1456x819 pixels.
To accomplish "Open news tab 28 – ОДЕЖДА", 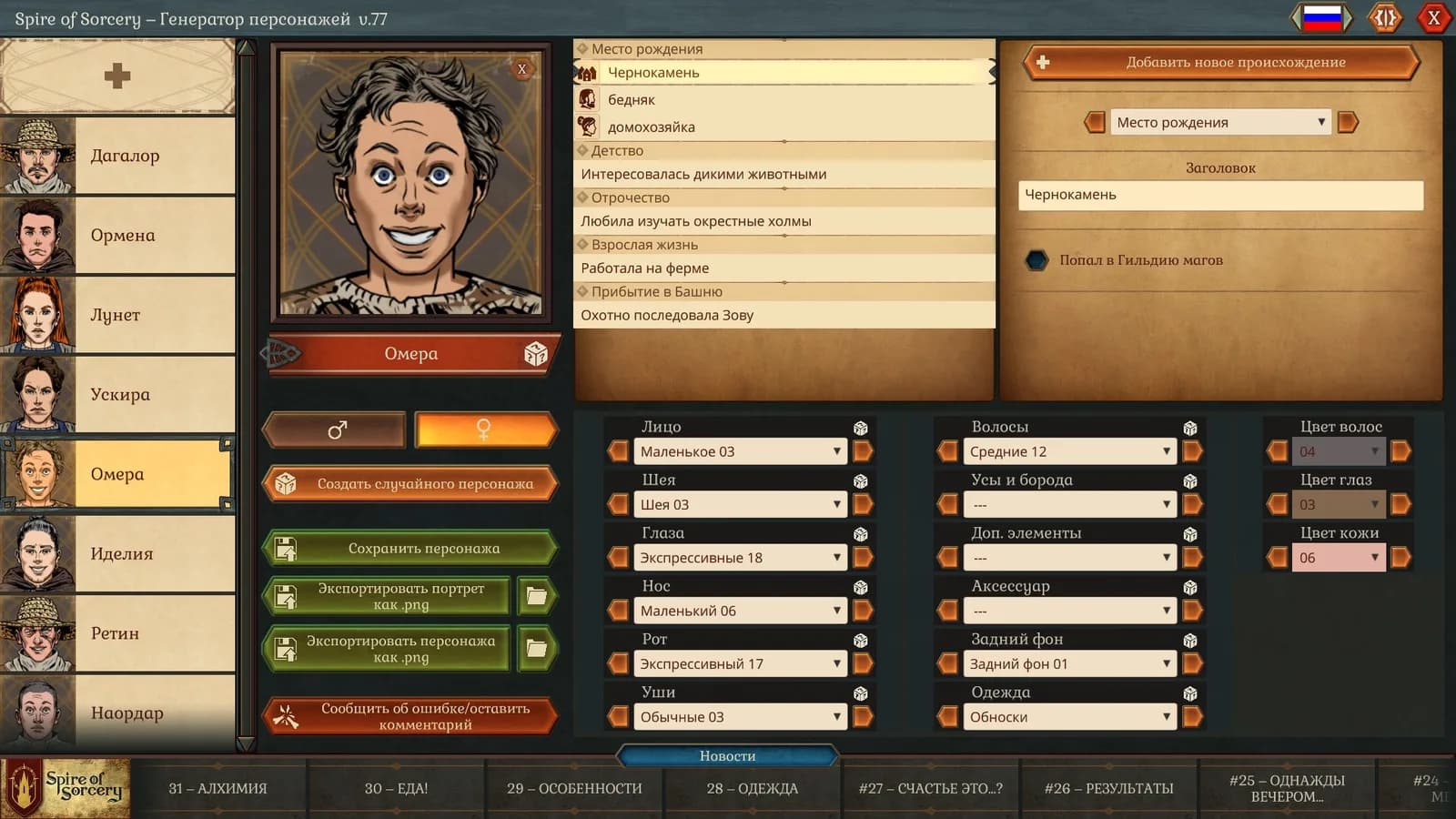I will [x=753, y=789].
